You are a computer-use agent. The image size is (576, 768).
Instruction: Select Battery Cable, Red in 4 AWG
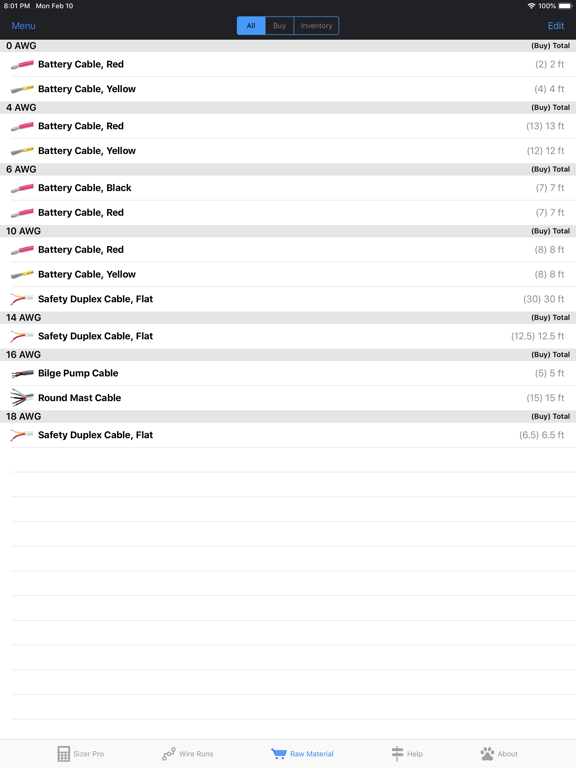click(288, 126)
